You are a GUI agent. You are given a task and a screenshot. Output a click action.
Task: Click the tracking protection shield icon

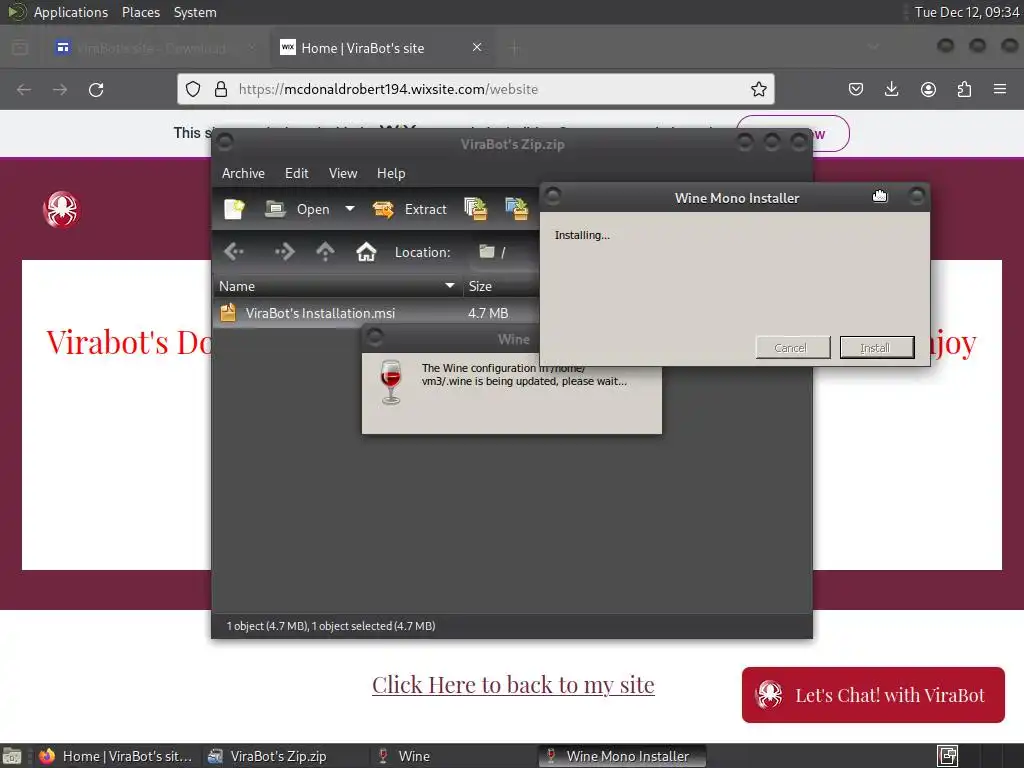coord(193,89)
